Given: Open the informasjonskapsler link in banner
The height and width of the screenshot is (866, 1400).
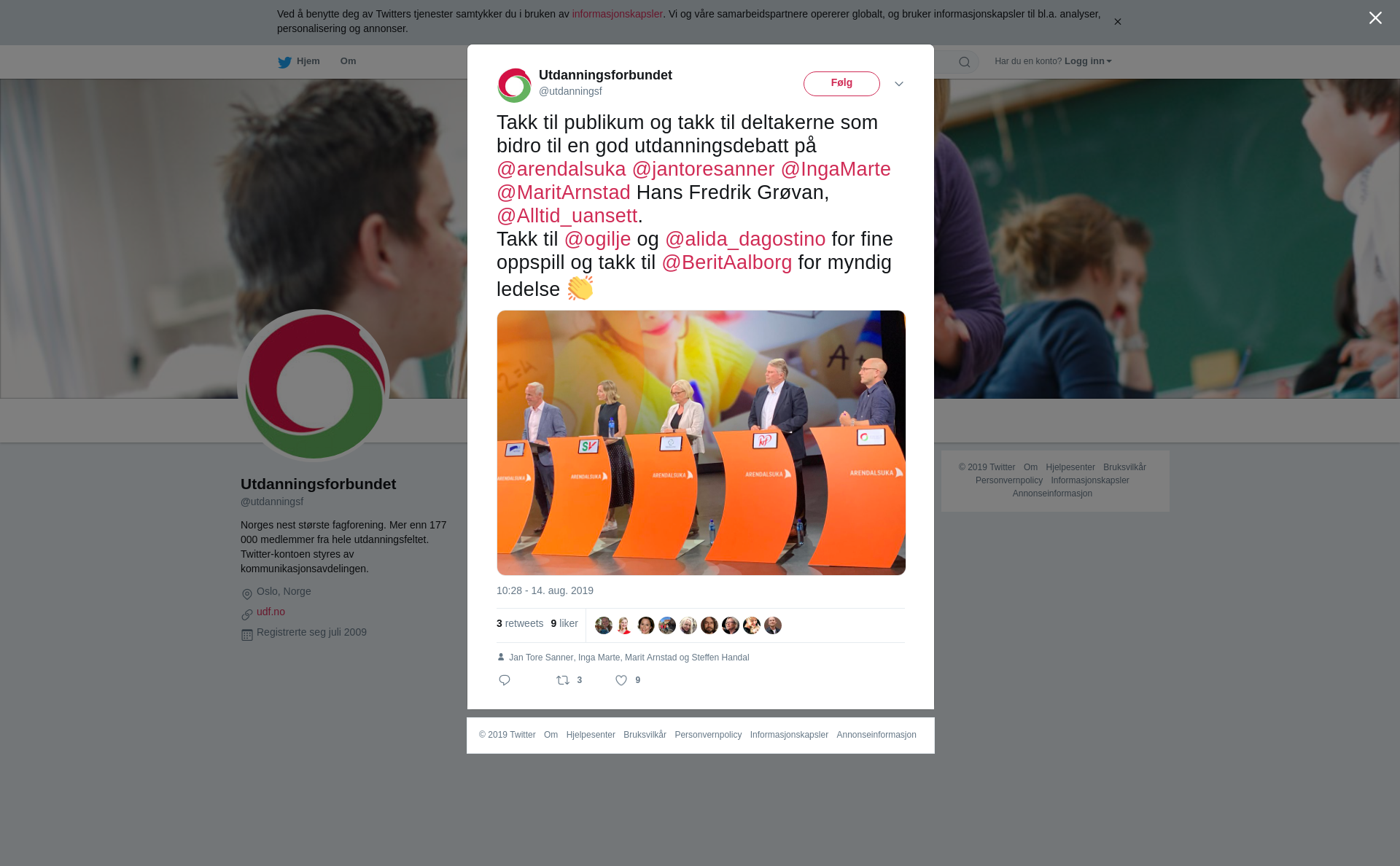Looking at the screenshot, I should point(617,14).
